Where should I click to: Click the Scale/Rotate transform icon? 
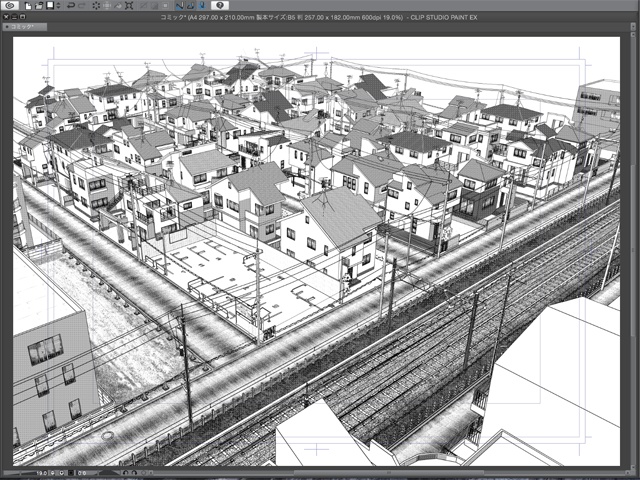click(x=129, y=6)
